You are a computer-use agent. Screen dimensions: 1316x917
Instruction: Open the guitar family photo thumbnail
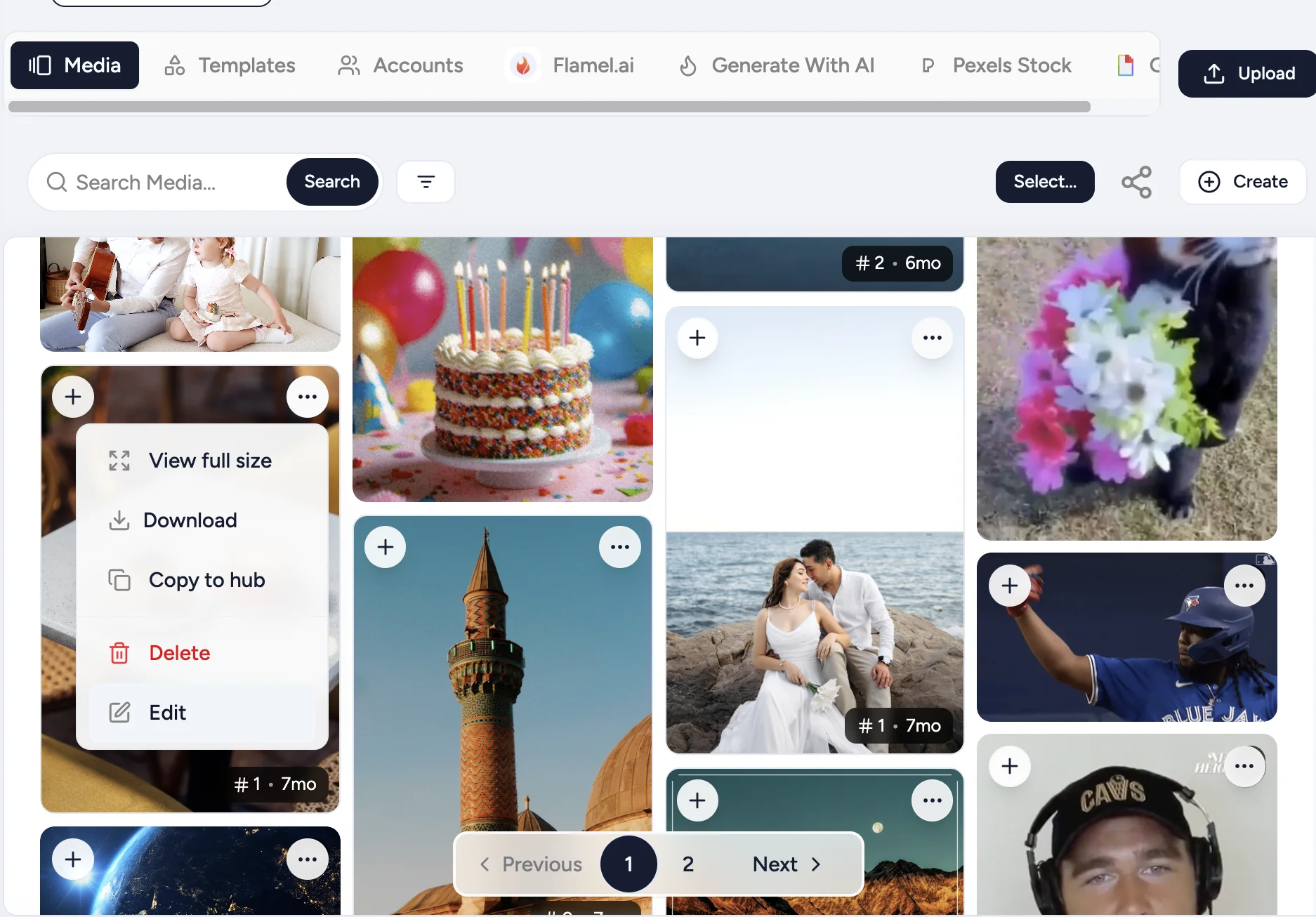click(190, 294)
